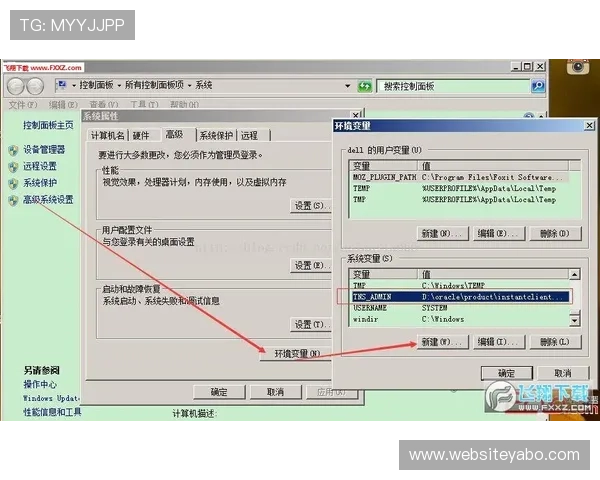600x480 pixels.
Task: Select the TEMP user variable row
Action: (x=459, y=188)
